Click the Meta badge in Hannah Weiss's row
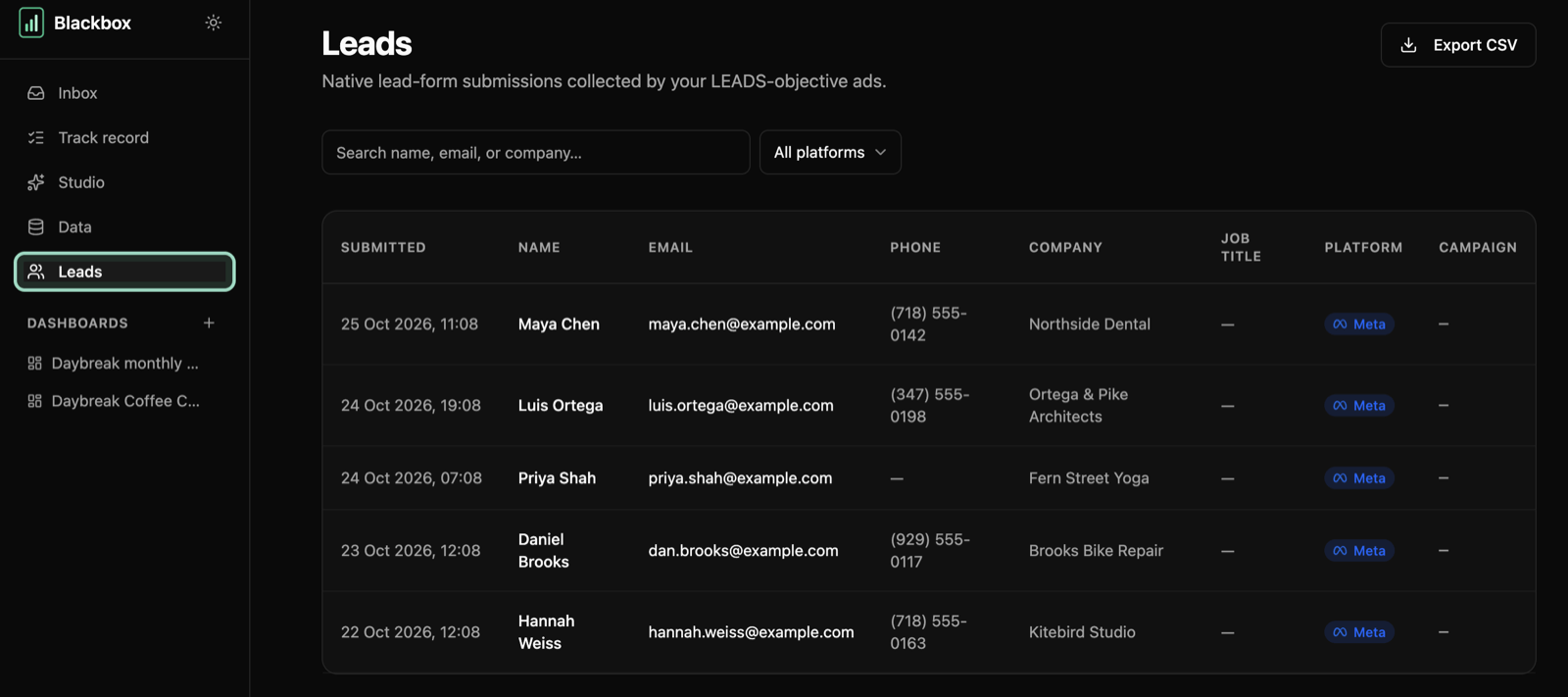Viewport: 1568px width, 697px height. click(x=1359, y=632)
